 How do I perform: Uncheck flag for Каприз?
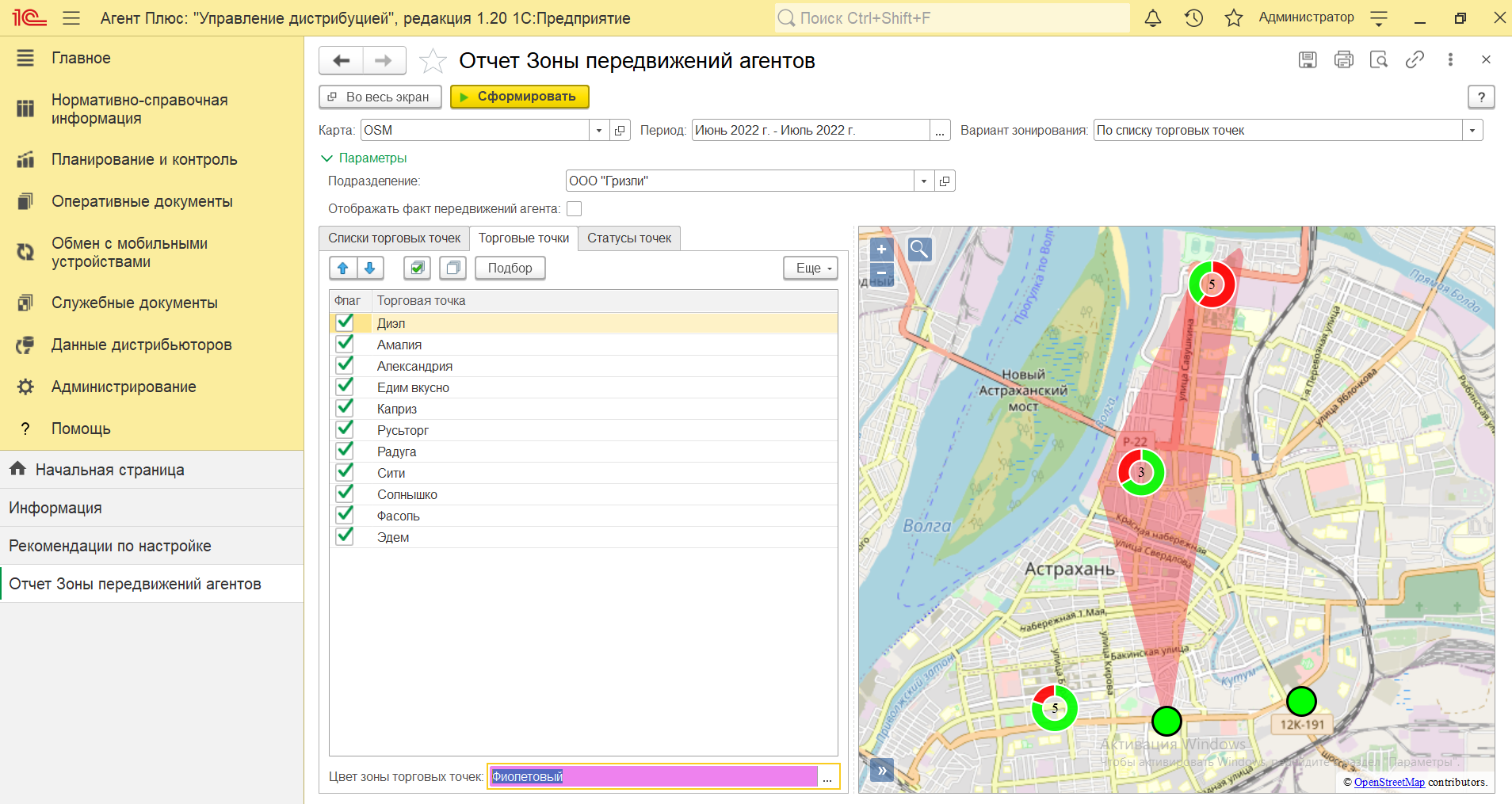click(x=345, y=408)
